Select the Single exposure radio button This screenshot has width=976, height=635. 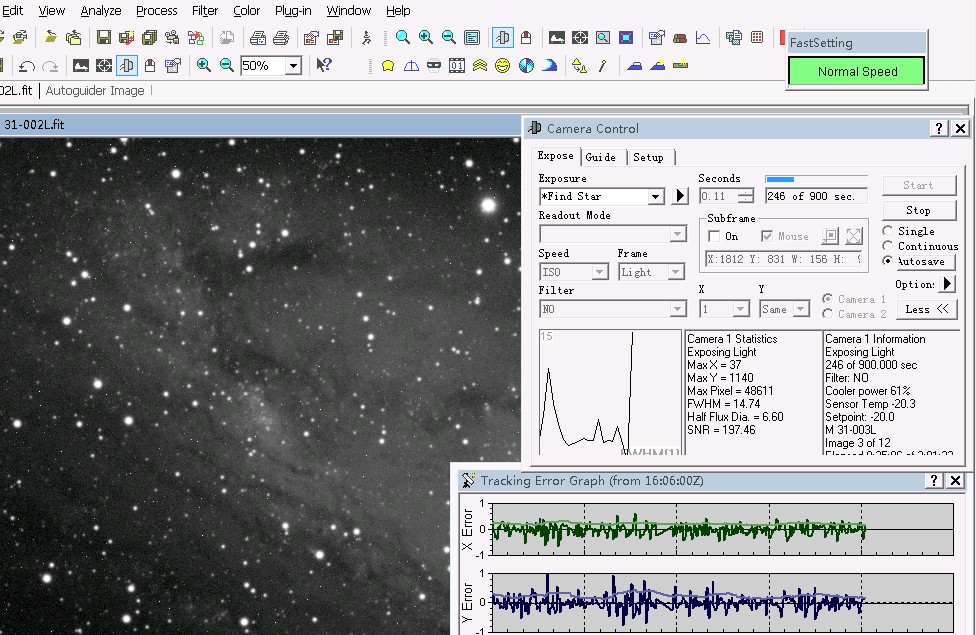pos(888,231)
